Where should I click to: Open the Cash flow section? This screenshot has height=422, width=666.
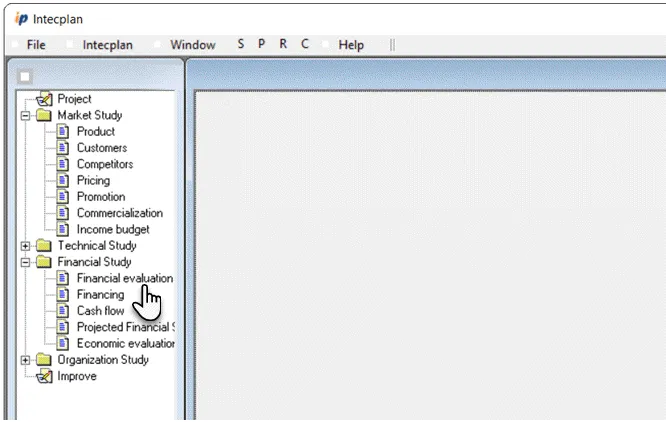101,311
